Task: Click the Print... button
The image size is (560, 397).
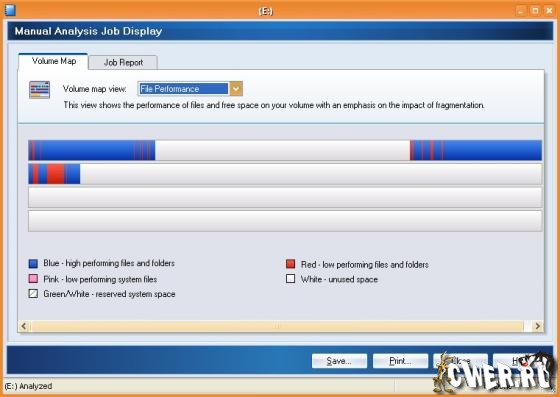Action: click(400, 361)
